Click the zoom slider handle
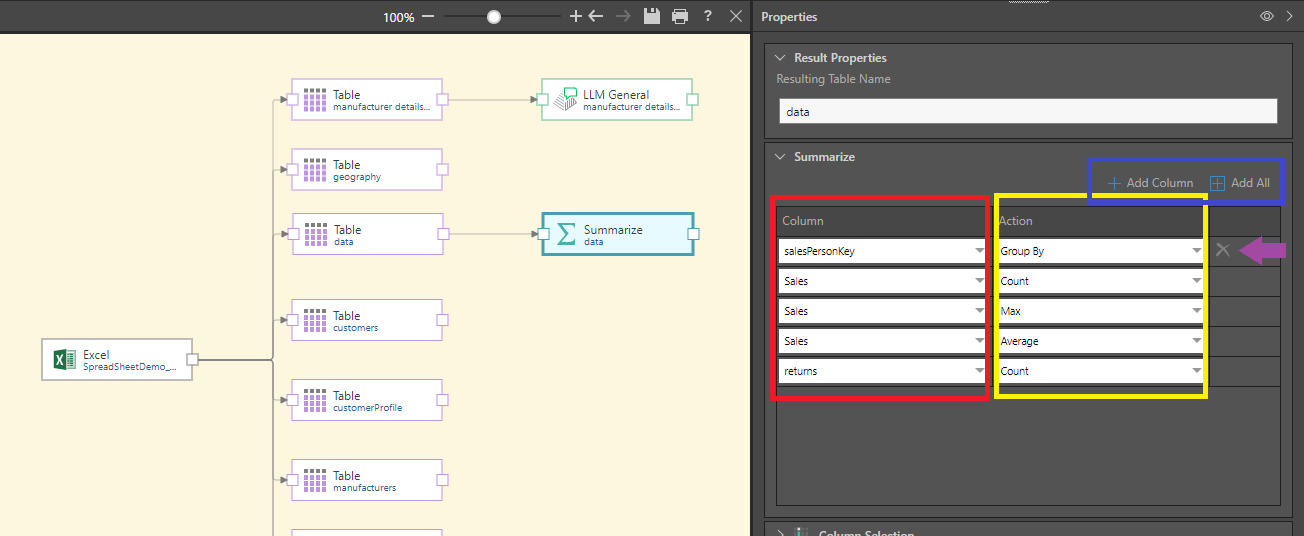Image resolution: width=1304 pixels, height=536 pixels. tap(493, 16)
